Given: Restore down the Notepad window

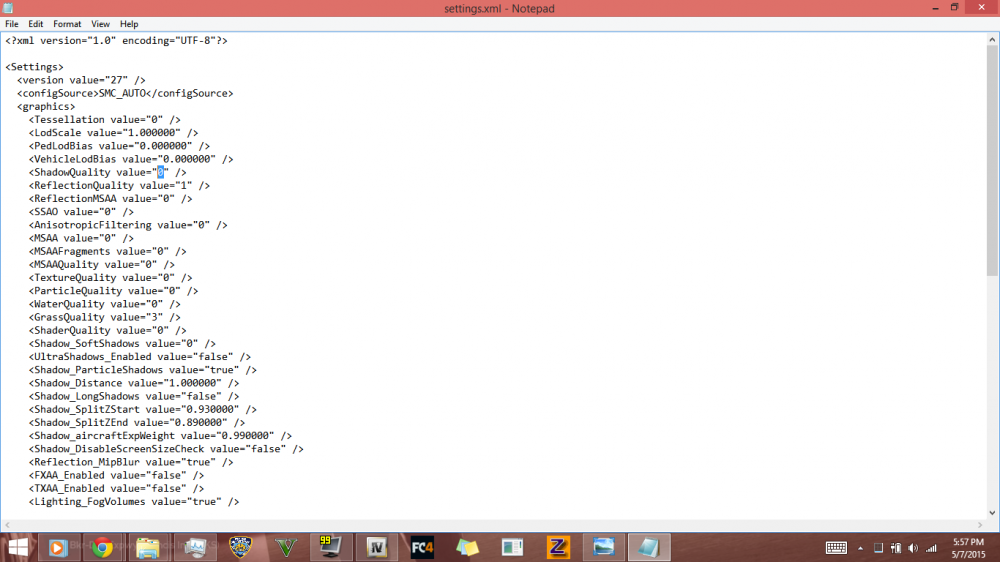Looking at the screenshot, I should click(954, 8).
